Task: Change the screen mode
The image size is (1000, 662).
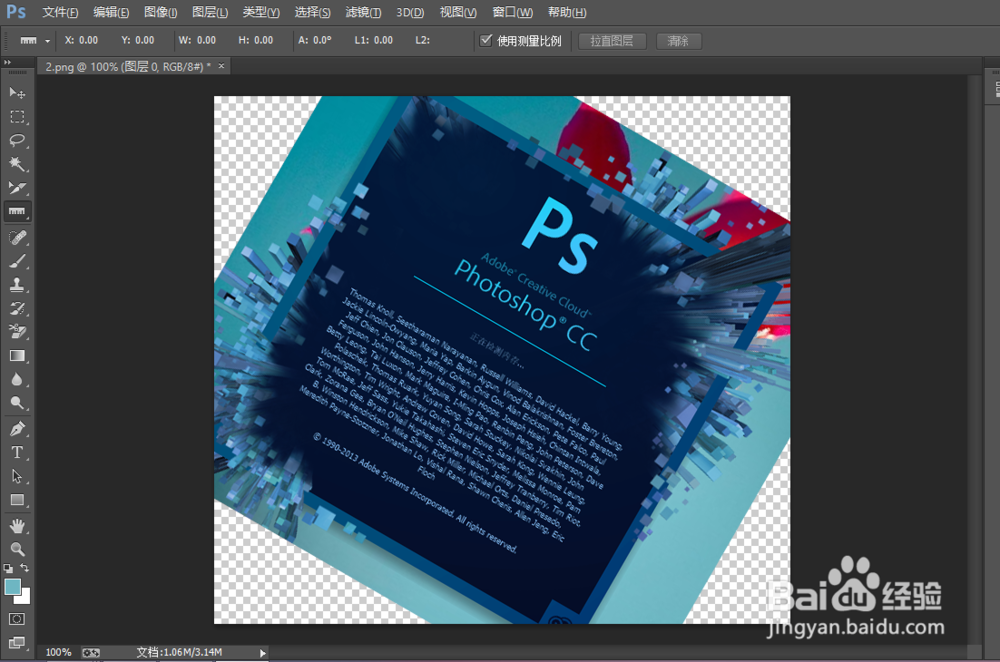Action: pyautogui.click(x=17, y=642)
